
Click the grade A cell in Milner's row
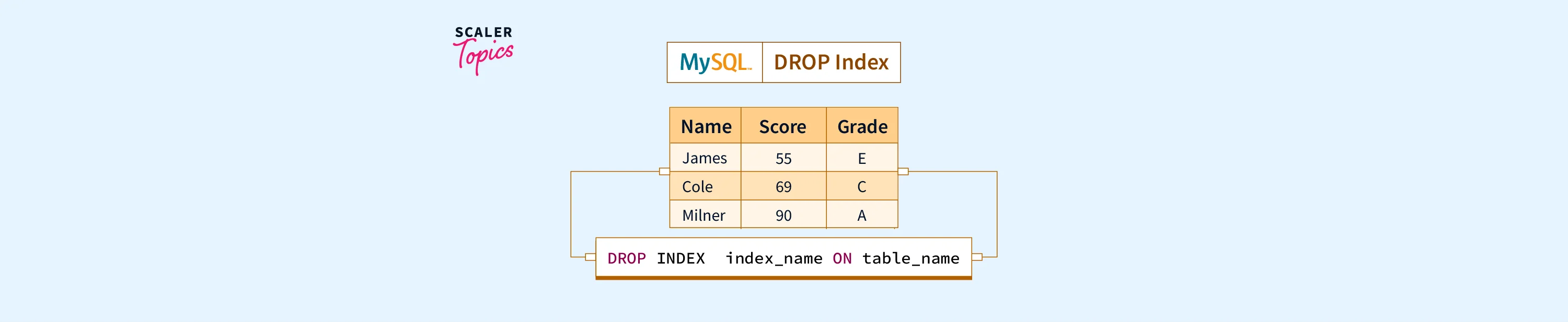861,215
